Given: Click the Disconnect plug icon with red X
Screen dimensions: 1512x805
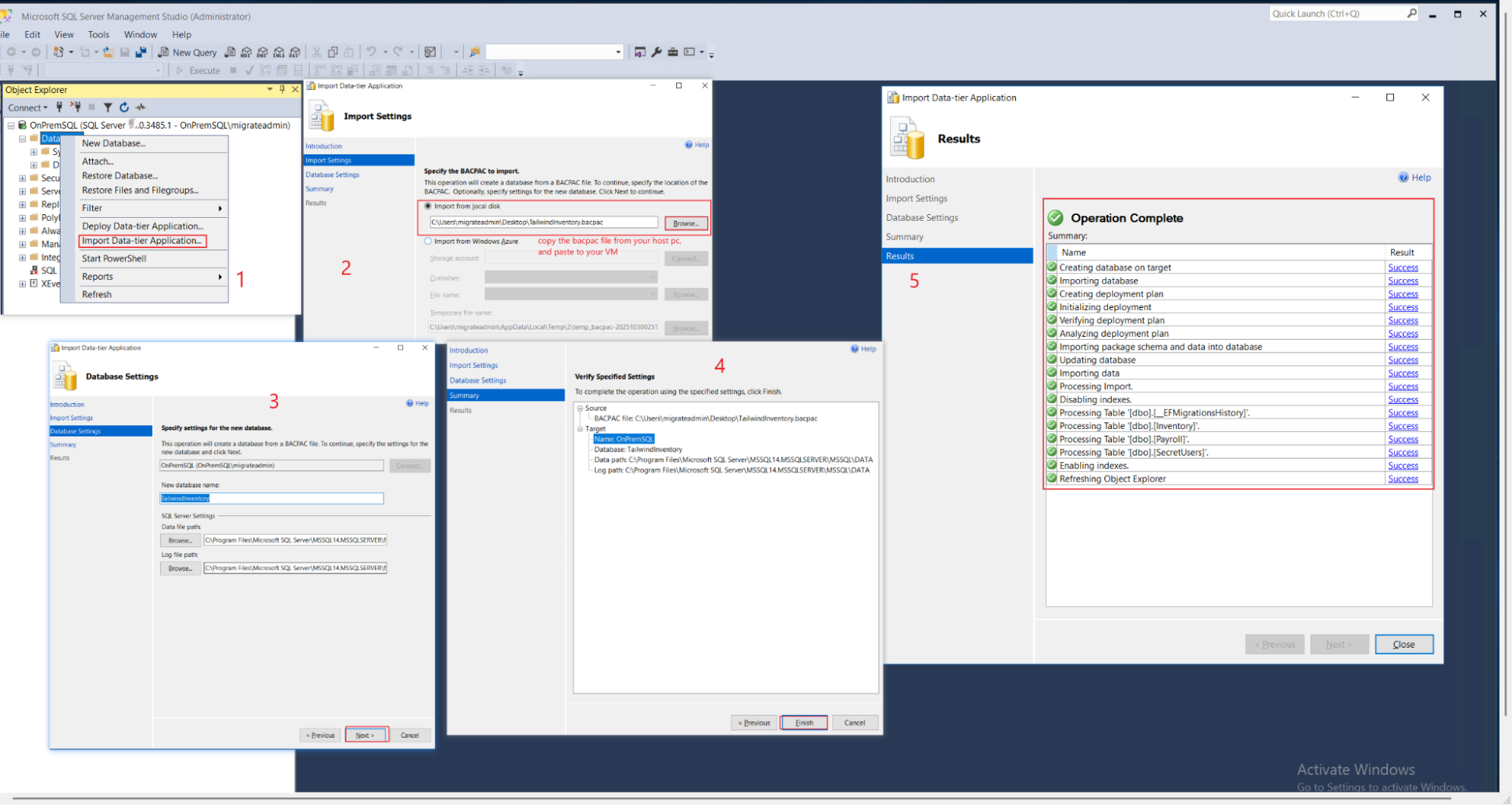Looking at the screenshot, I should point(76,107).
